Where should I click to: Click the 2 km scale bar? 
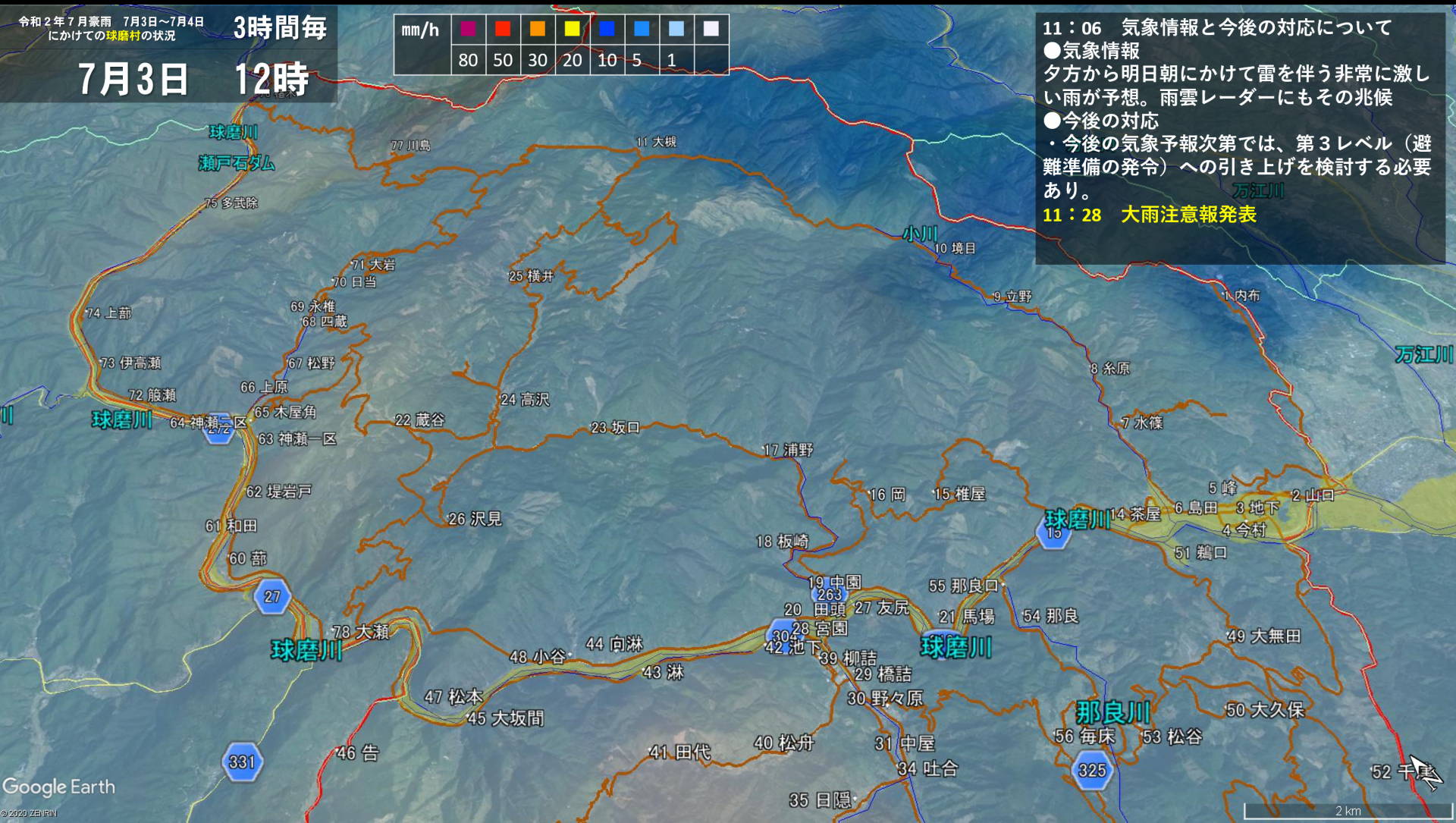(1348, 811)
